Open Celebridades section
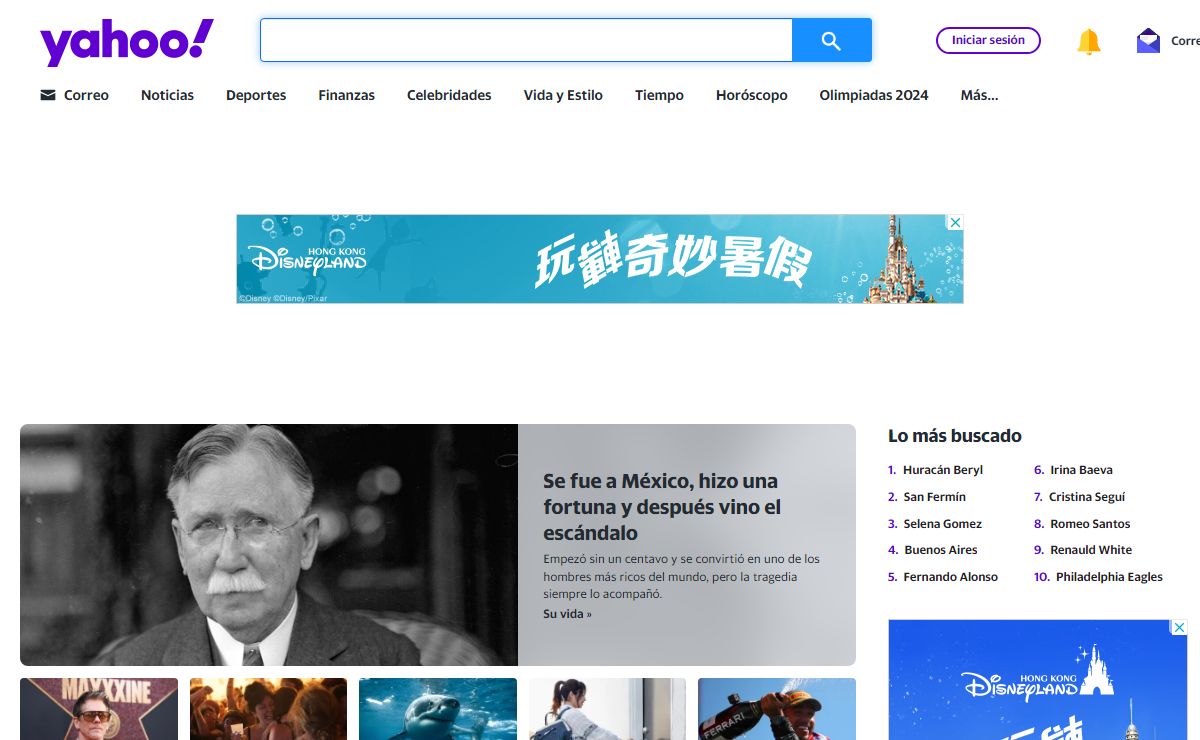Screen dimensions: 1200x740 (449, 95)
